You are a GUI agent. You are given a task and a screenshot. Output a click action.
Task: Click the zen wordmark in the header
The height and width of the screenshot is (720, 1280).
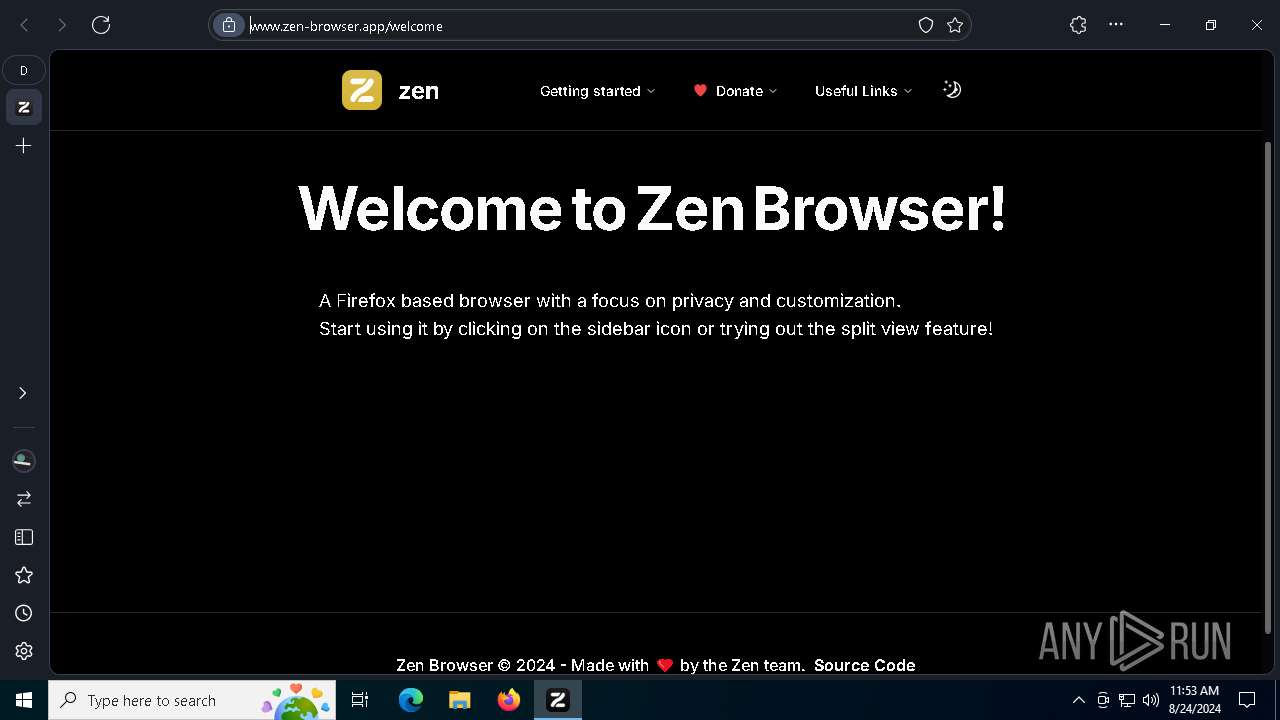point(418,91)
